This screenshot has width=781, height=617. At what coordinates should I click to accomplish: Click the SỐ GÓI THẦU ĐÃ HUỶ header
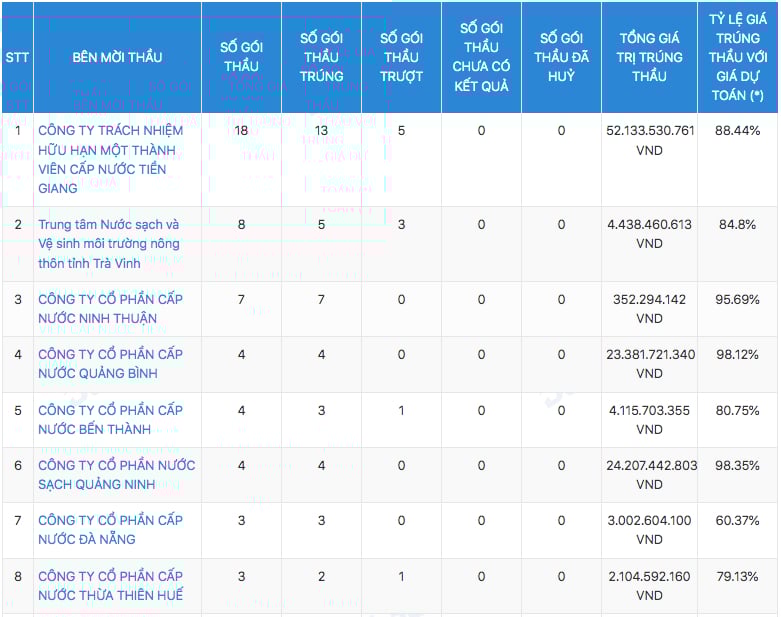[561, 57]
